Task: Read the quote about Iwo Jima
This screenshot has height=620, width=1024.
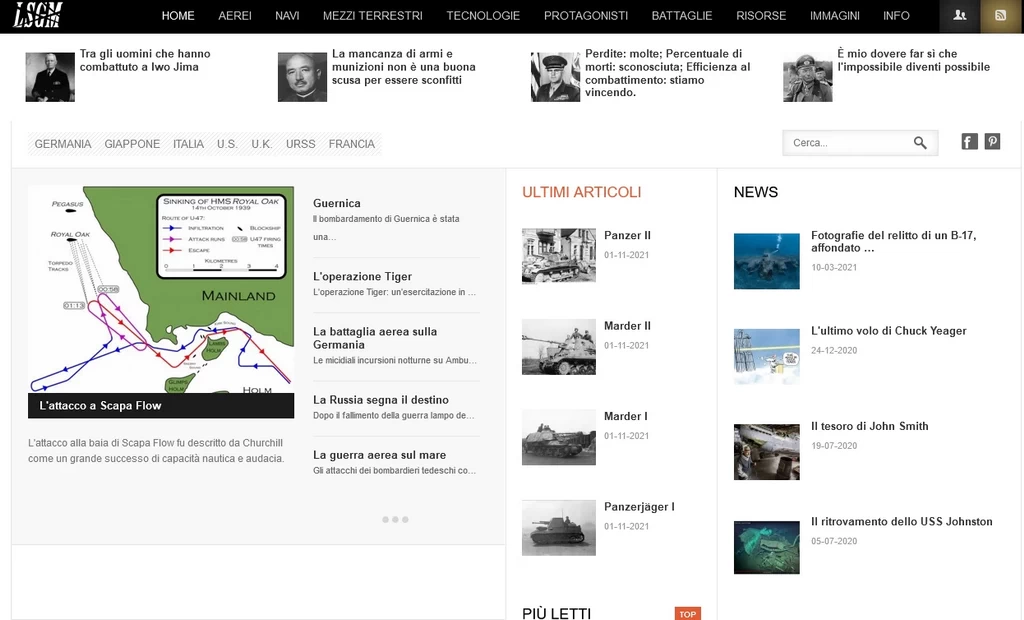Action: point(145,60)
